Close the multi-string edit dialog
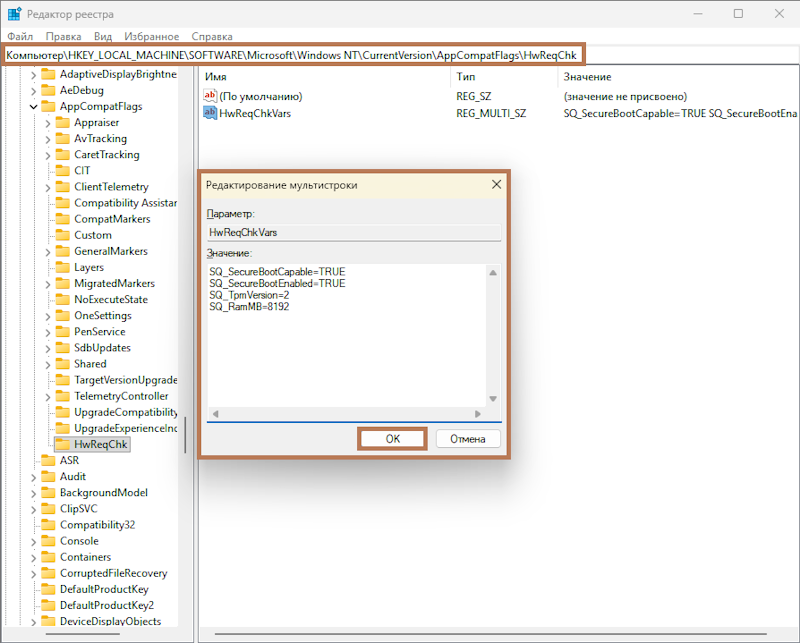 coord(496,185)
